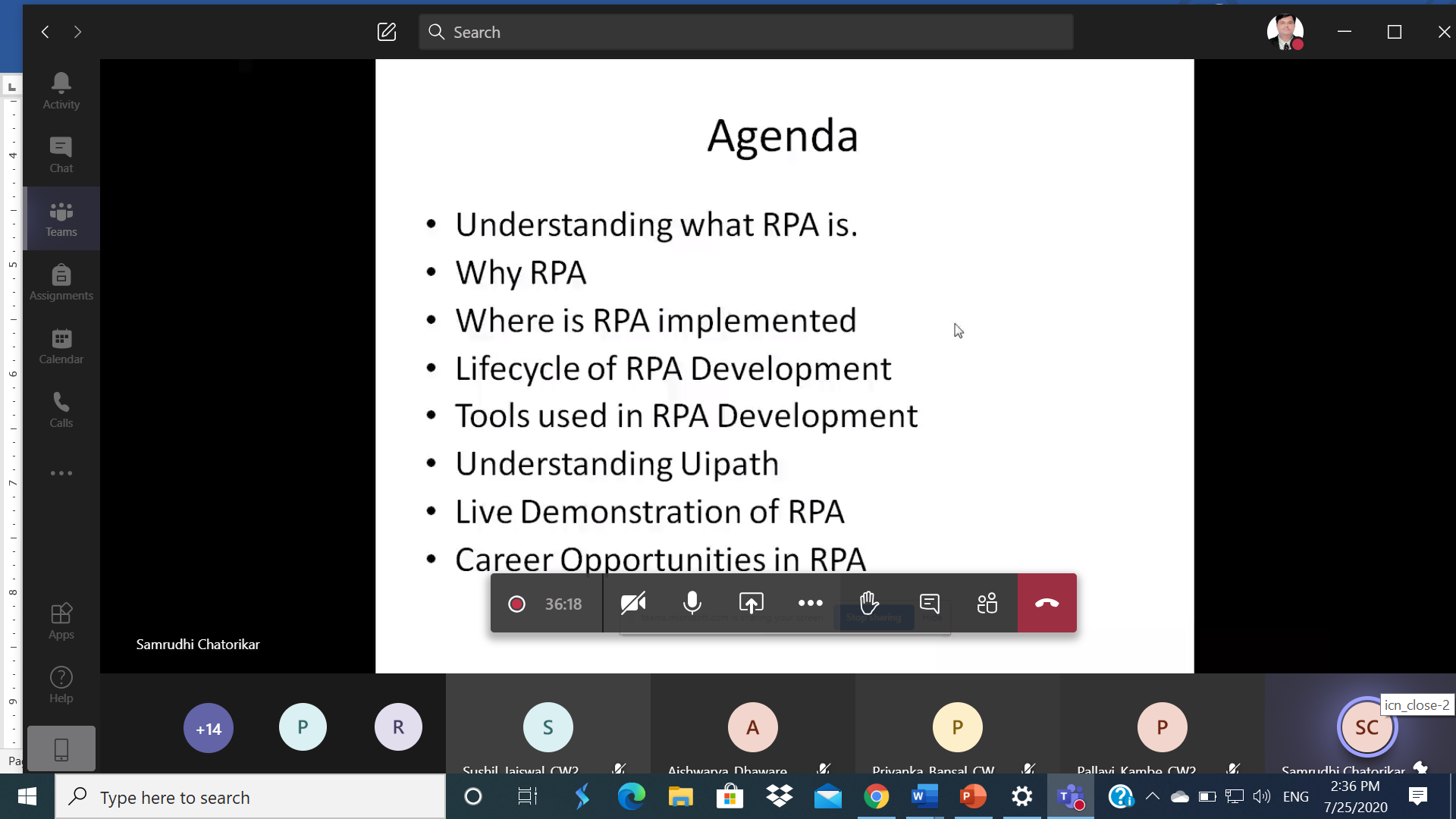This screenshot has height=819, width=1456.
Task: Switch to the Teams tab
Action: point(61,218)
